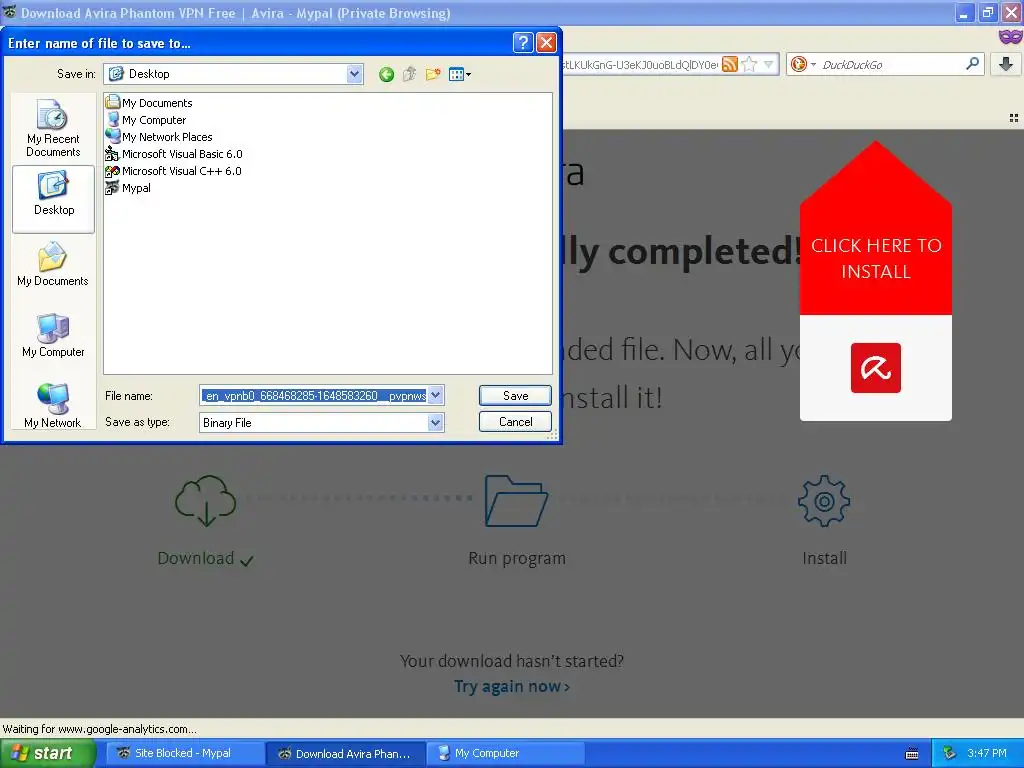Click the Try again now link

[x=512, y=686]
